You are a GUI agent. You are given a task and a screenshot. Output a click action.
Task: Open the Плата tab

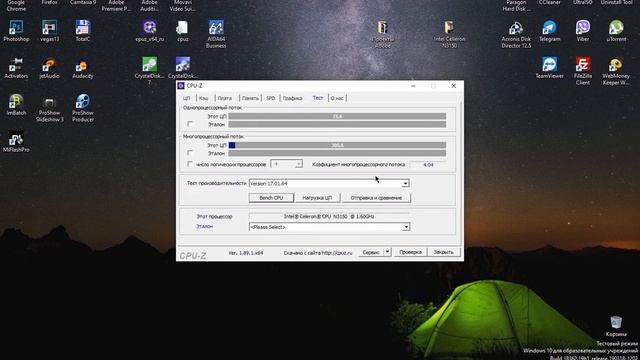tap(224, 98)
